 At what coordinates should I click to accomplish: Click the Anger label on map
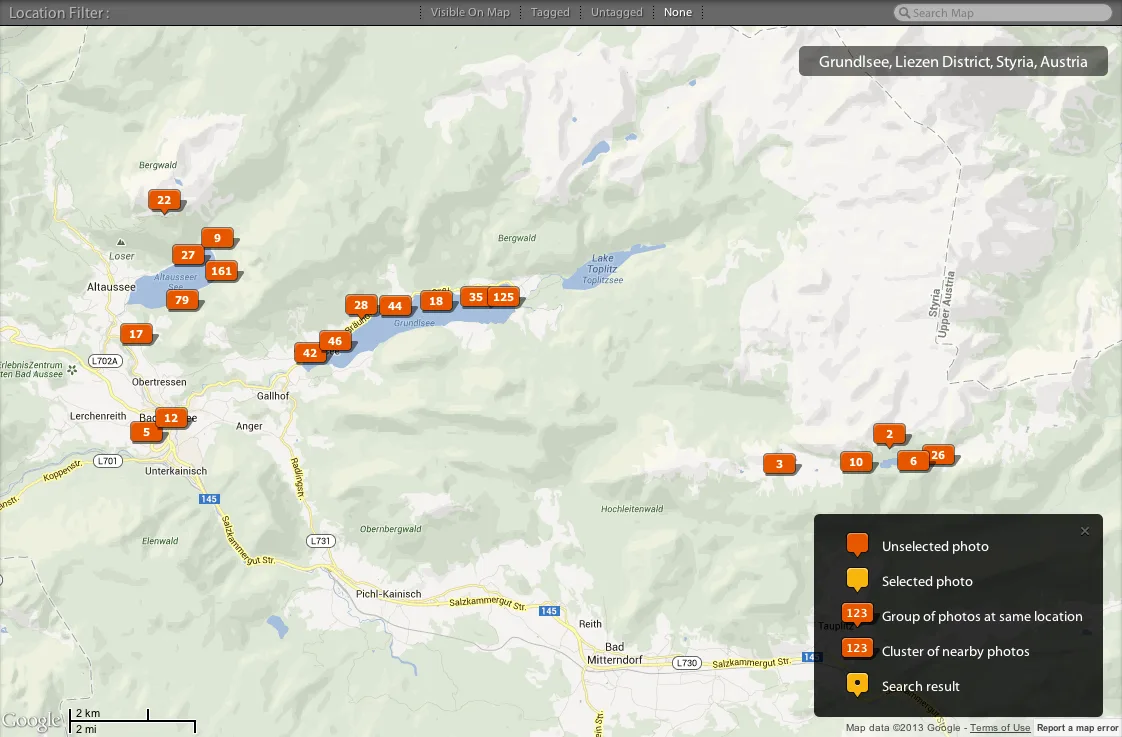tap(249, 426)
